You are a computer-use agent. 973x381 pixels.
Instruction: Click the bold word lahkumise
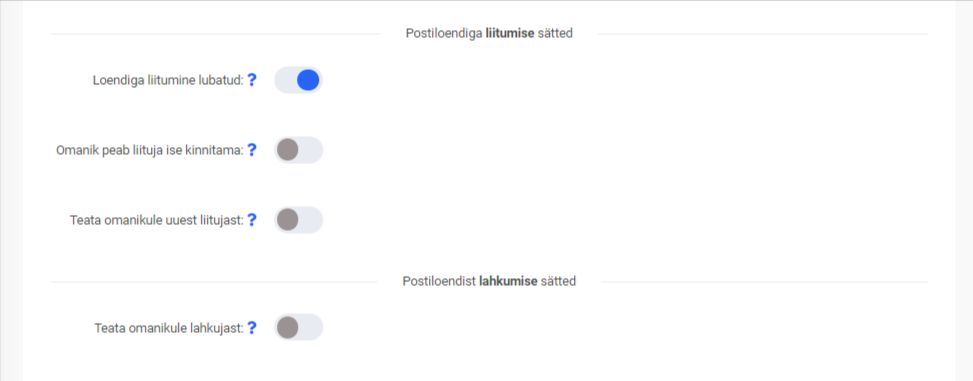click(x=508, y=282)
